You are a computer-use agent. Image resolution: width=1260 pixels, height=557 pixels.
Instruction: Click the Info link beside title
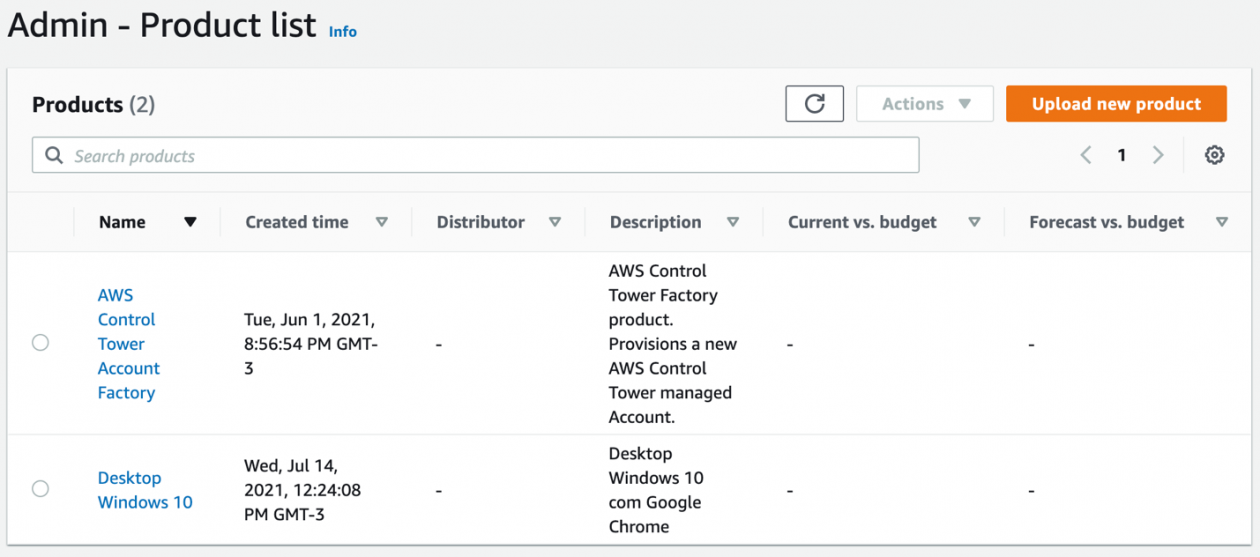pyautogui.click(x=343, y=31)
